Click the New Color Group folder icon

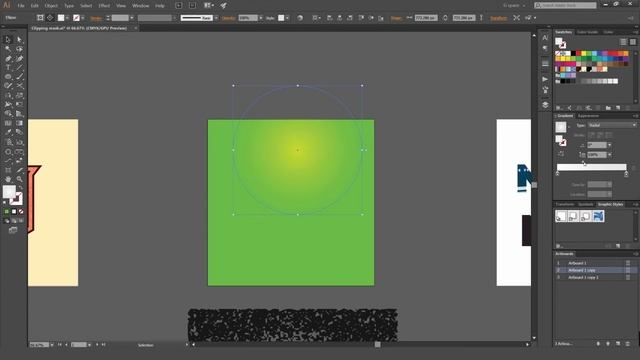608,108
